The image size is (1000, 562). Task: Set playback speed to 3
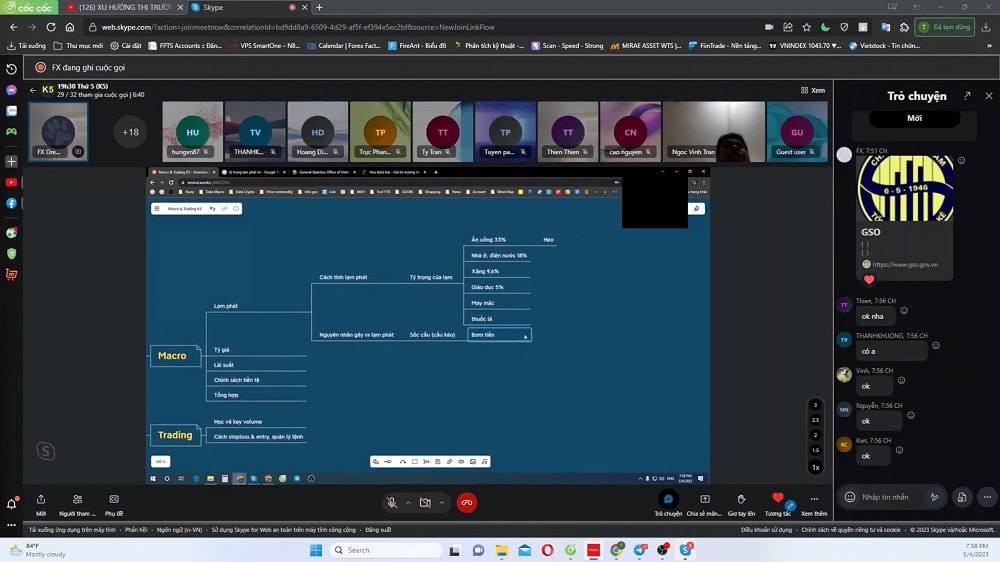(x=815, y=404)
